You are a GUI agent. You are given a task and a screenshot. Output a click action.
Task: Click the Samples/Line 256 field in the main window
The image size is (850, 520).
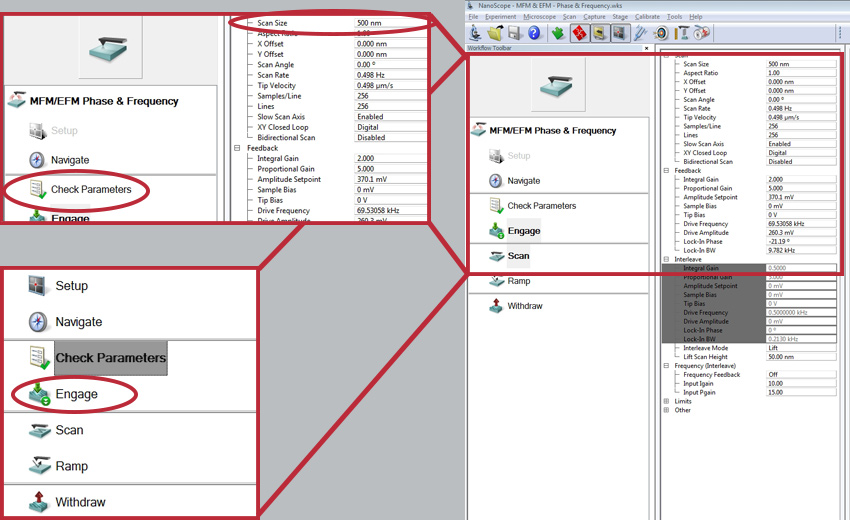click(x=801, y=126)
